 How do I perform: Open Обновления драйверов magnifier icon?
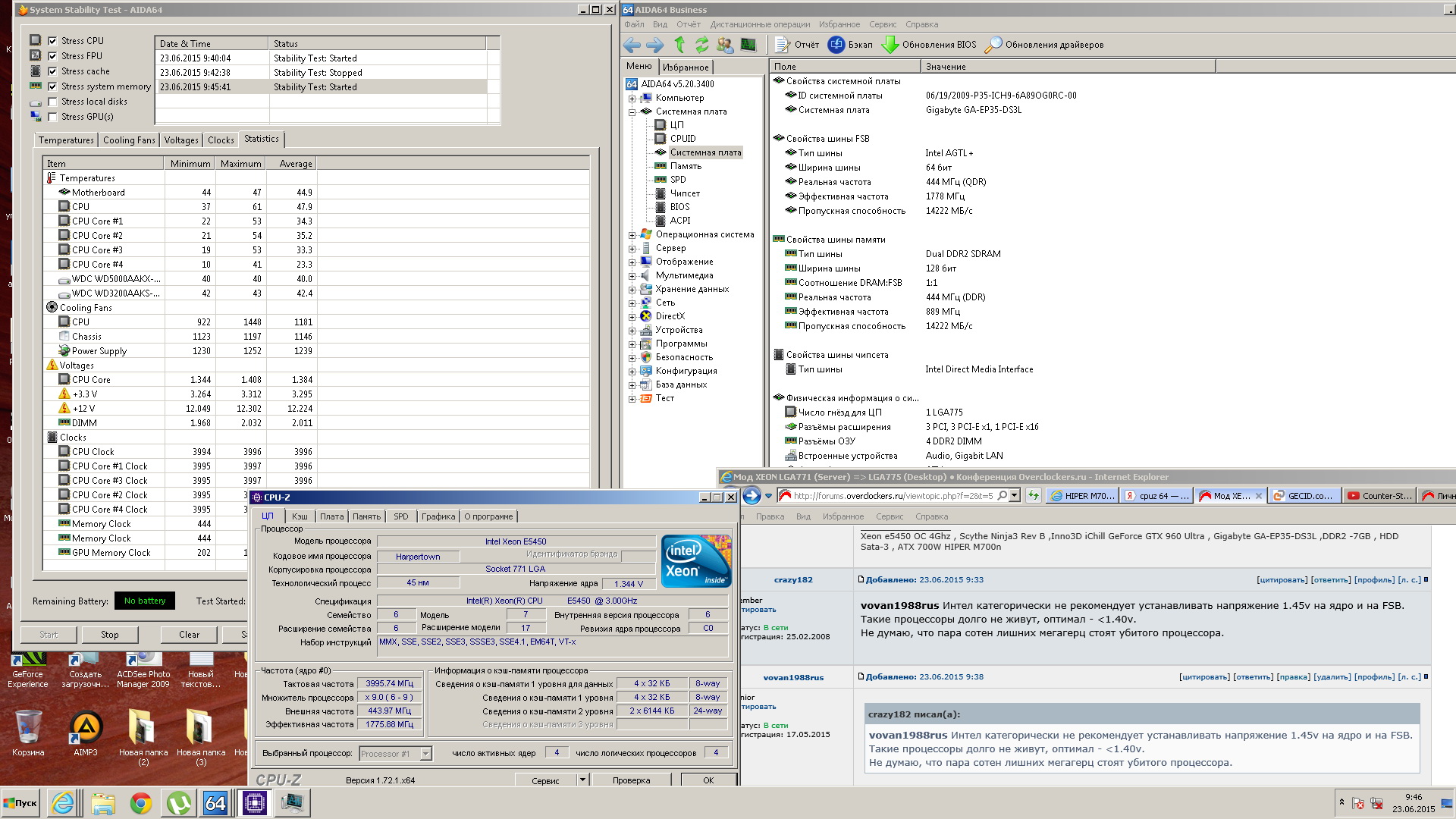point(993,45)
